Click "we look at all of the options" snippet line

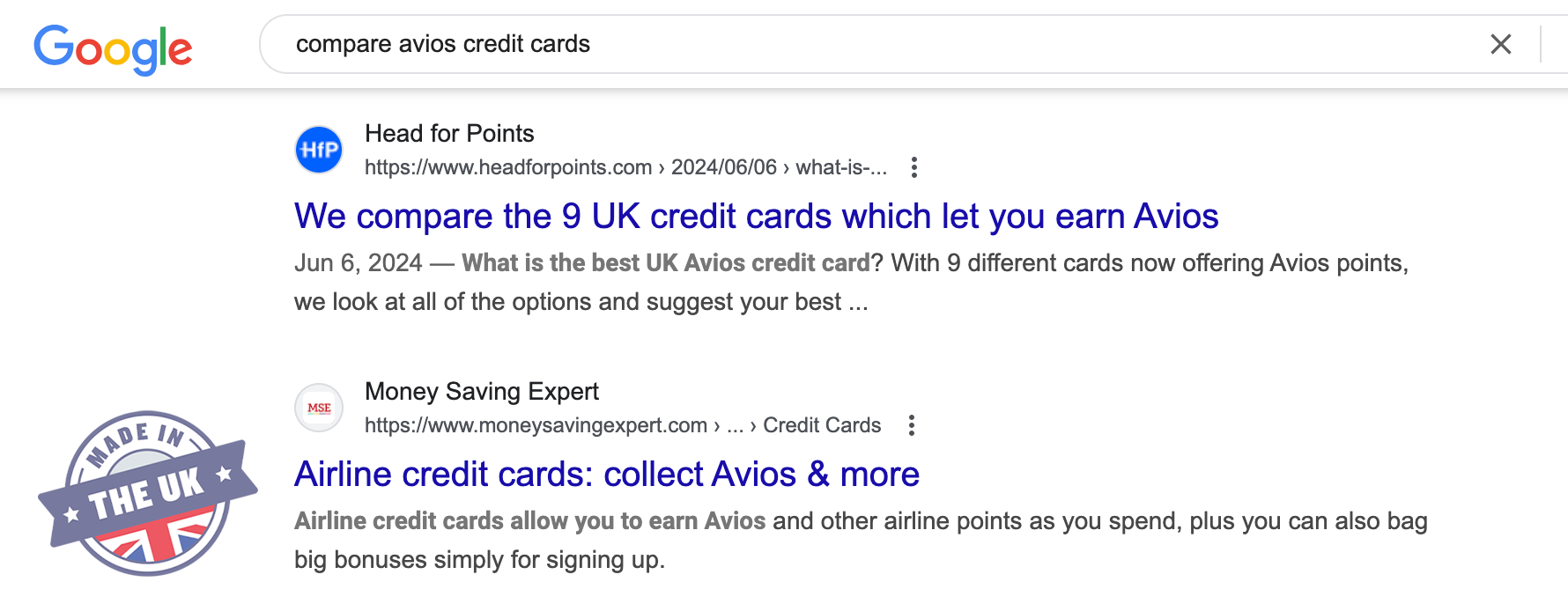581,302
